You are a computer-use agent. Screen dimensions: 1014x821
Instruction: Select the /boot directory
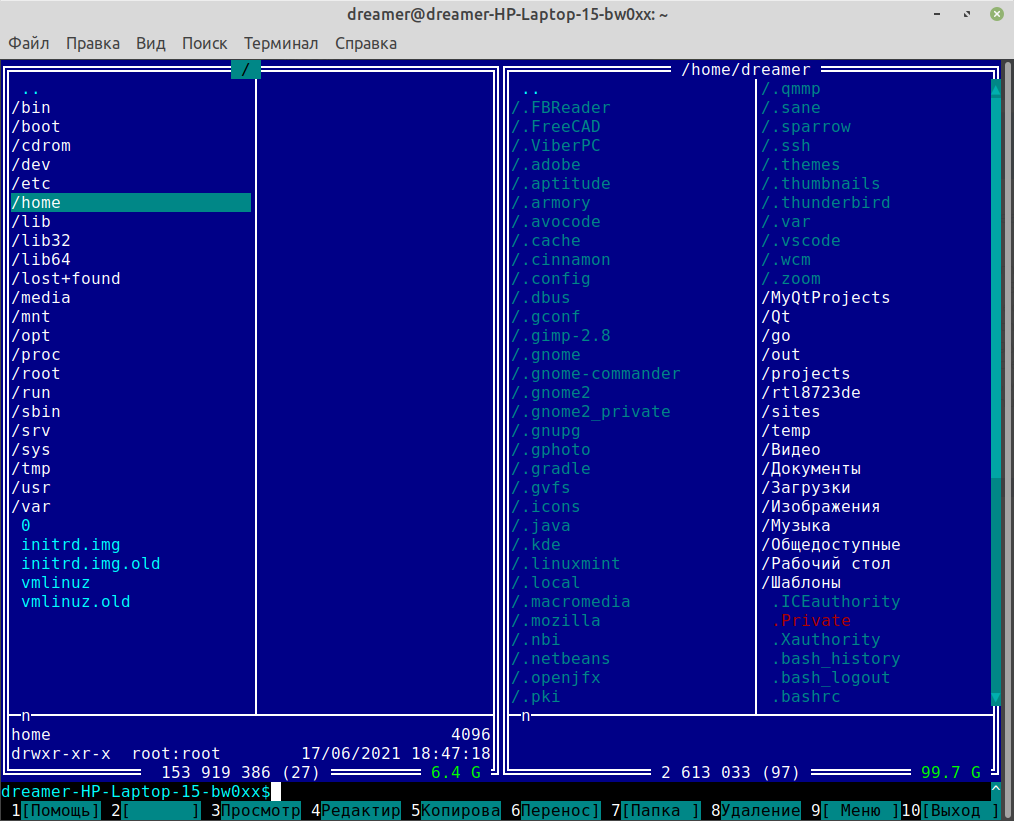36,127
